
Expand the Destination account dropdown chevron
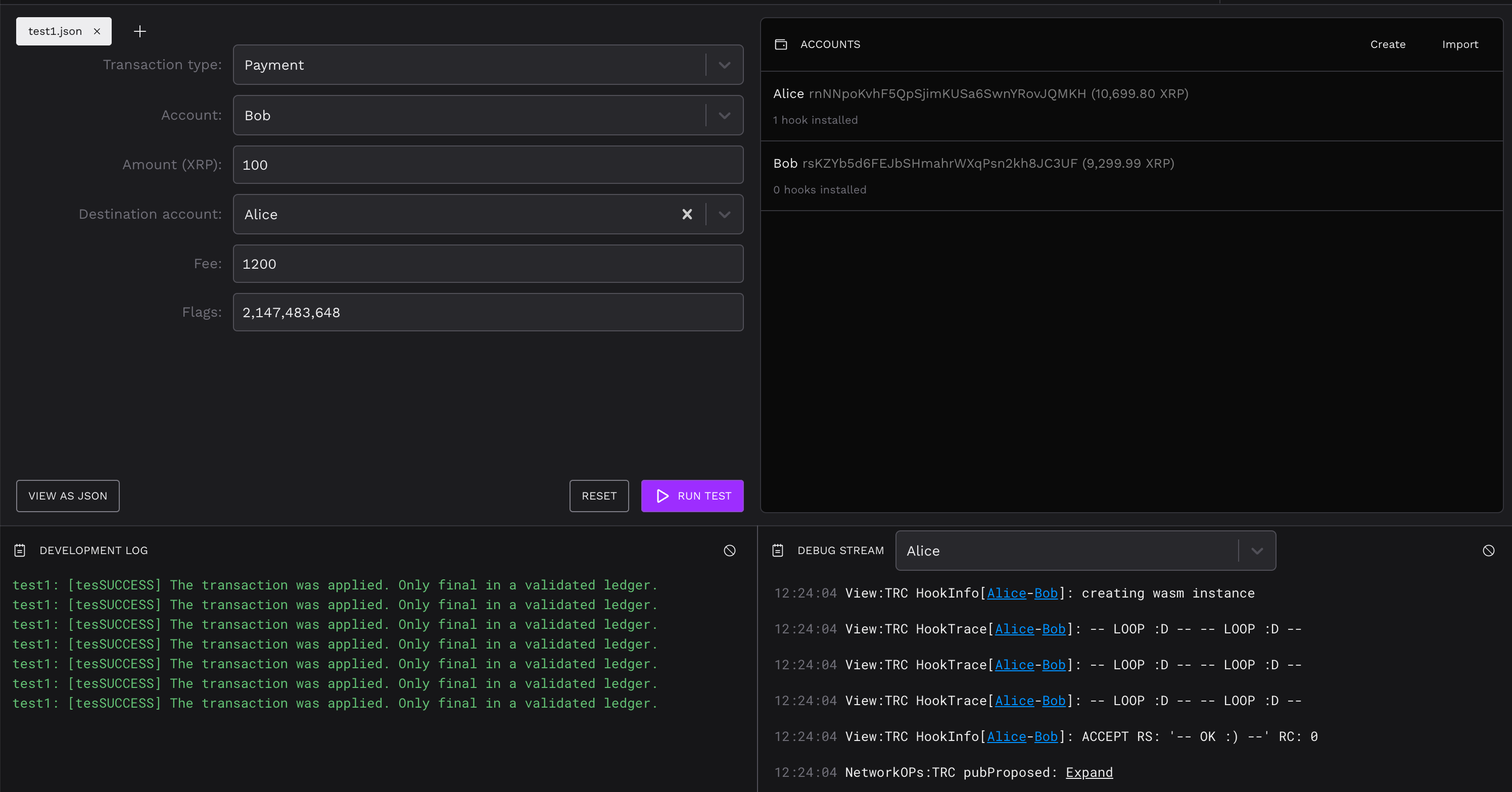click(x=724, y=214)
